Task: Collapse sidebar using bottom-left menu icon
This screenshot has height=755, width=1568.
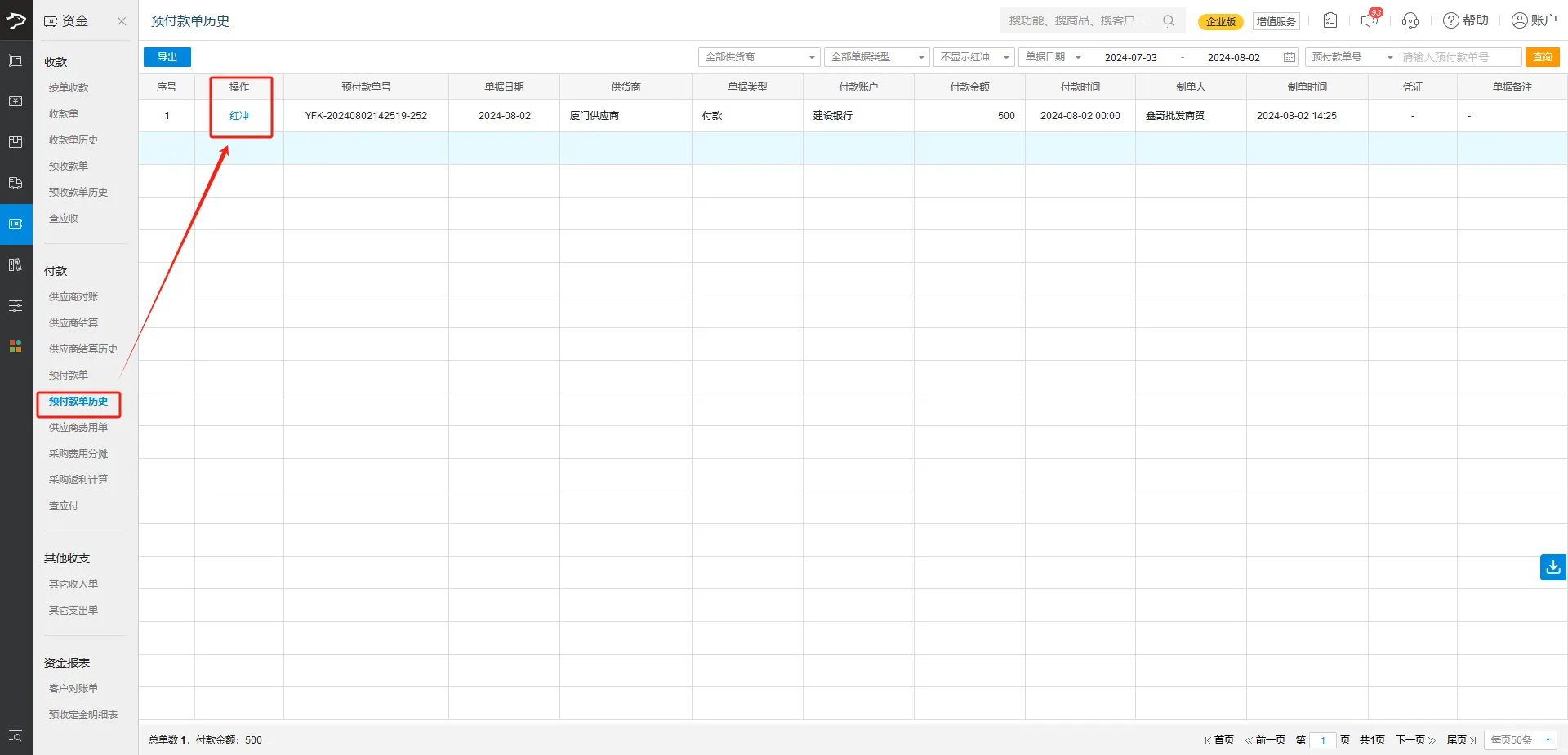Action: 16,735
